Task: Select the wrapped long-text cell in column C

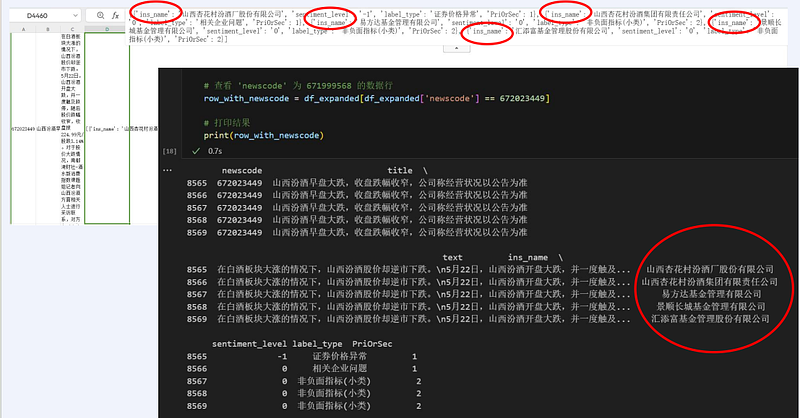Action: 72,129
